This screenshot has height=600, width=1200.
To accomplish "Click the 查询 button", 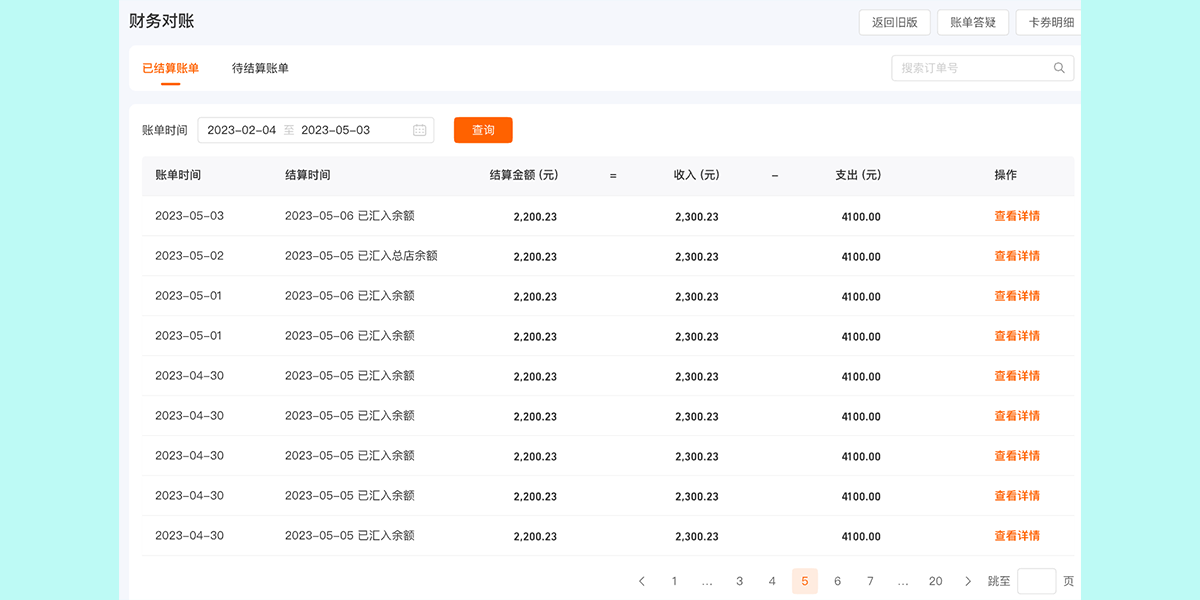I will coord(483,130).
